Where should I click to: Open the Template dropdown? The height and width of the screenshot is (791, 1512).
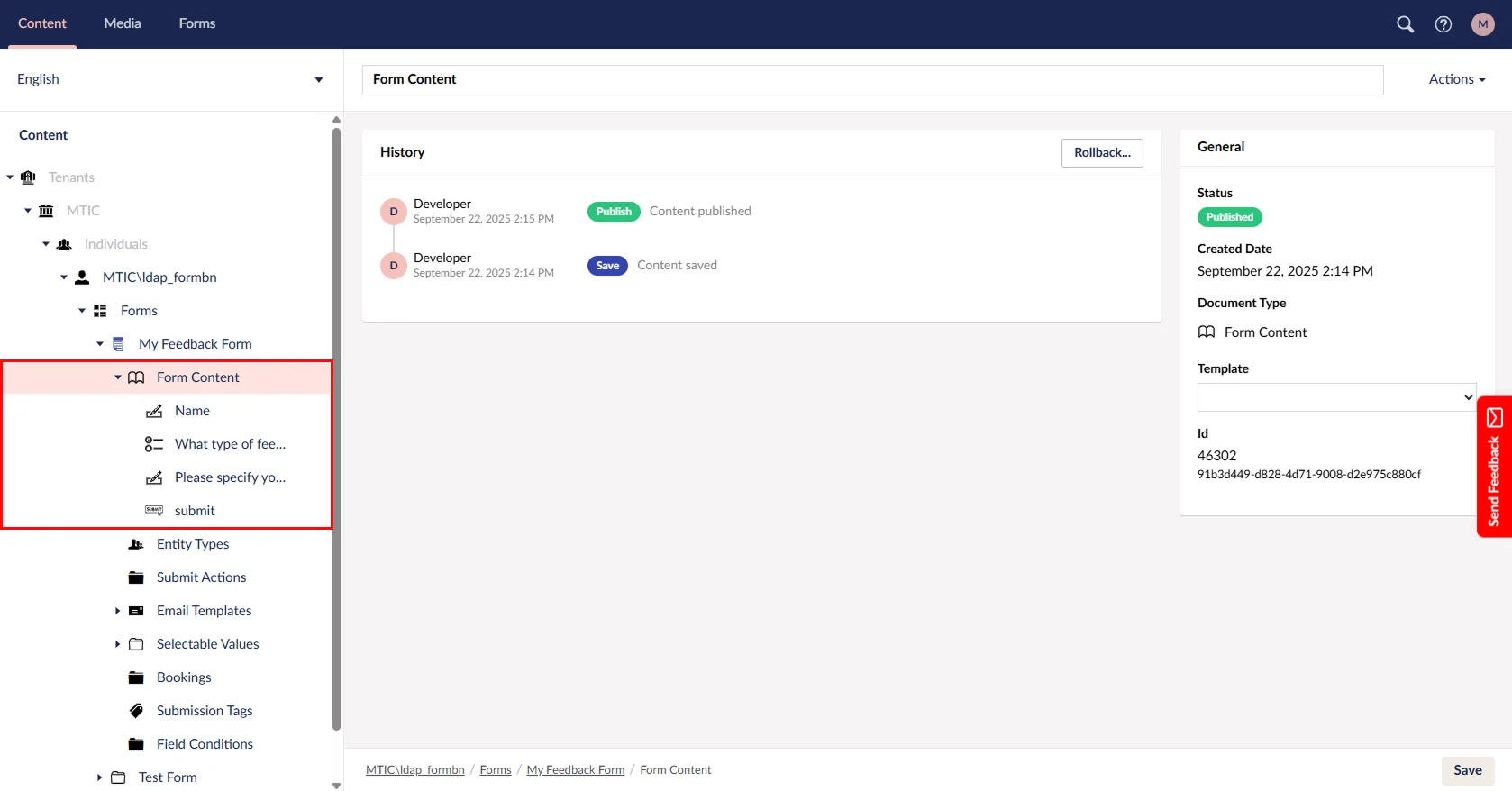[x=1336, y=397]
